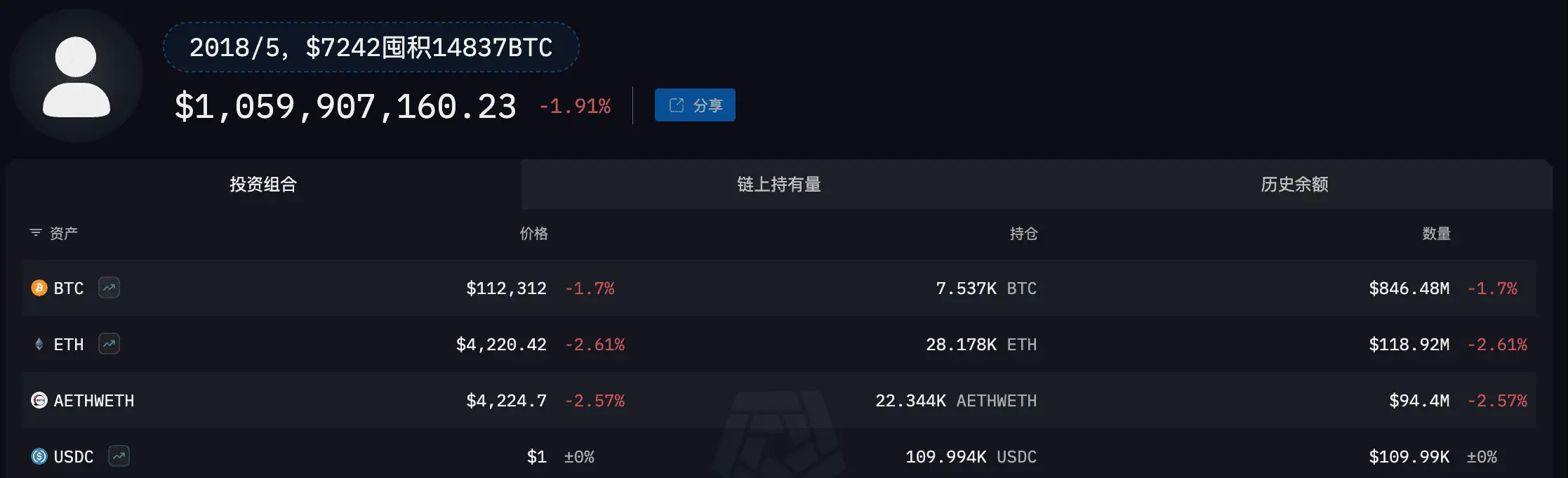Screen dimensions: 1568x478
Task: Click the Ethereum coin logo
Action: point(39,344)
